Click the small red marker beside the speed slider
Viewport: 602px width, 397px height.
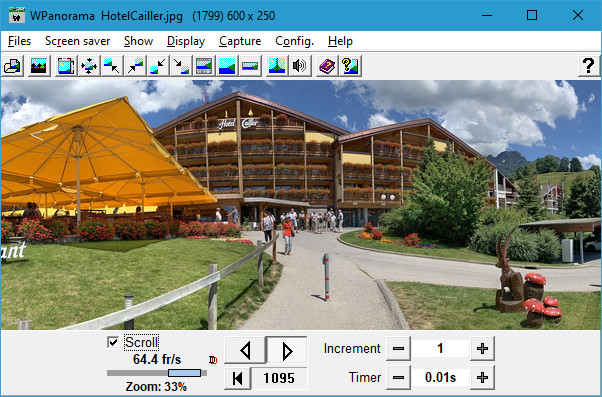[213, 360]
